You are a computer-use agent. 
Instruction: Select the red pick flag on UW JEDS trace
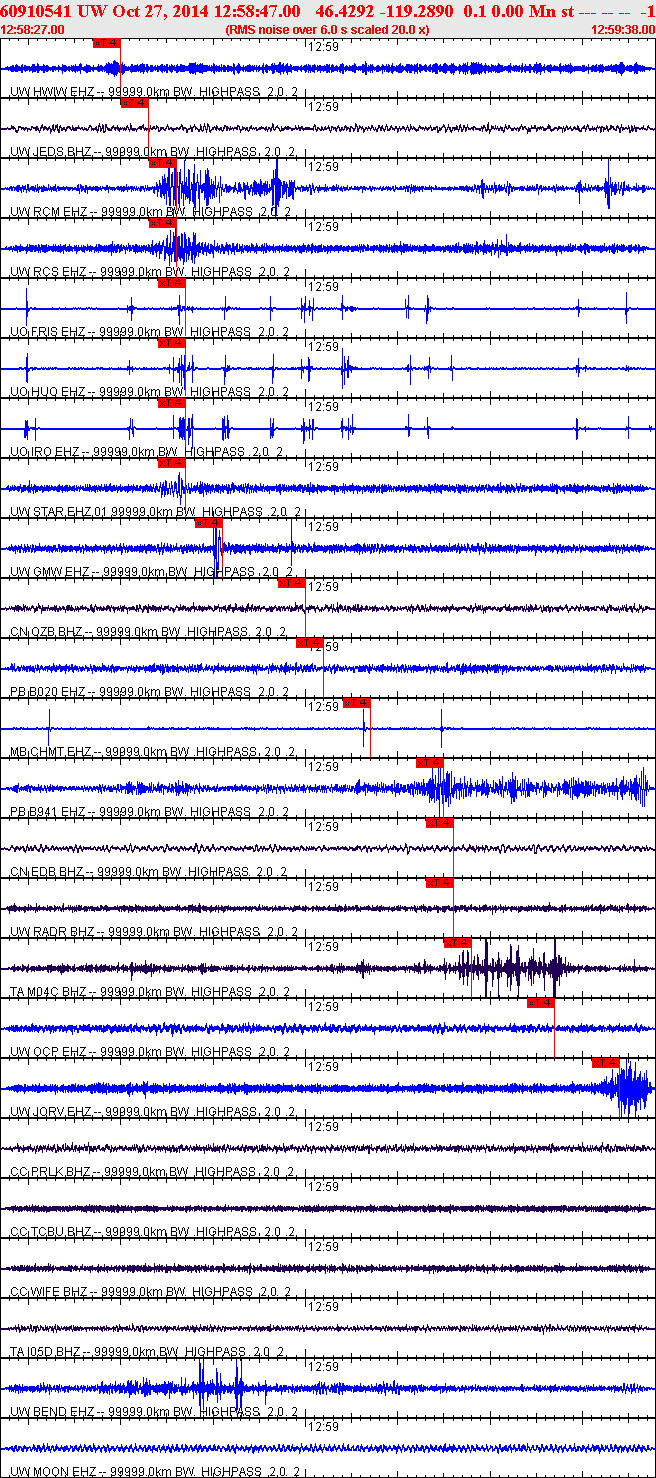(134, 103)
